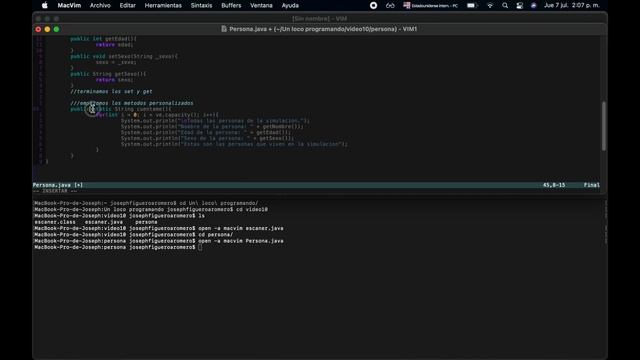Zoom the Persona.java window with green button
This screenshot has width=640, height=360.
point(56,29)
